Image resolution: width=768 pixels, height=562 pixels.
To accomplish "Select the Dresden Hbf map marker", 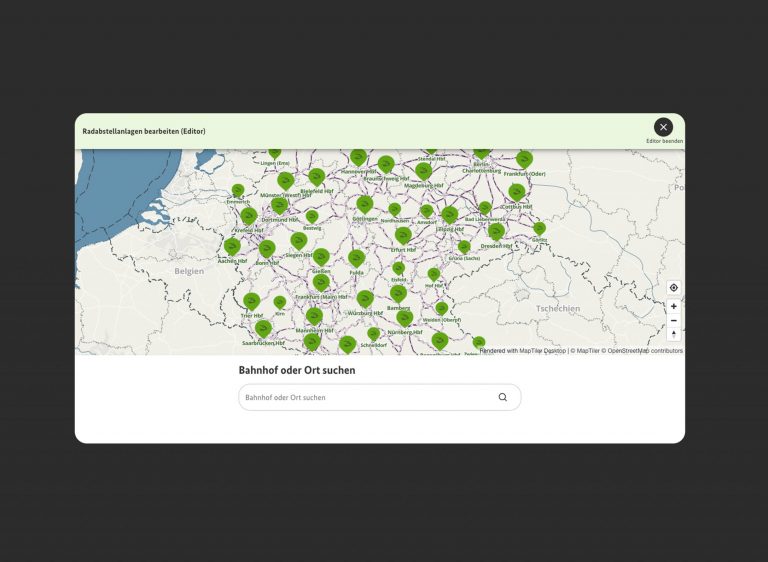I will point(496,231).
